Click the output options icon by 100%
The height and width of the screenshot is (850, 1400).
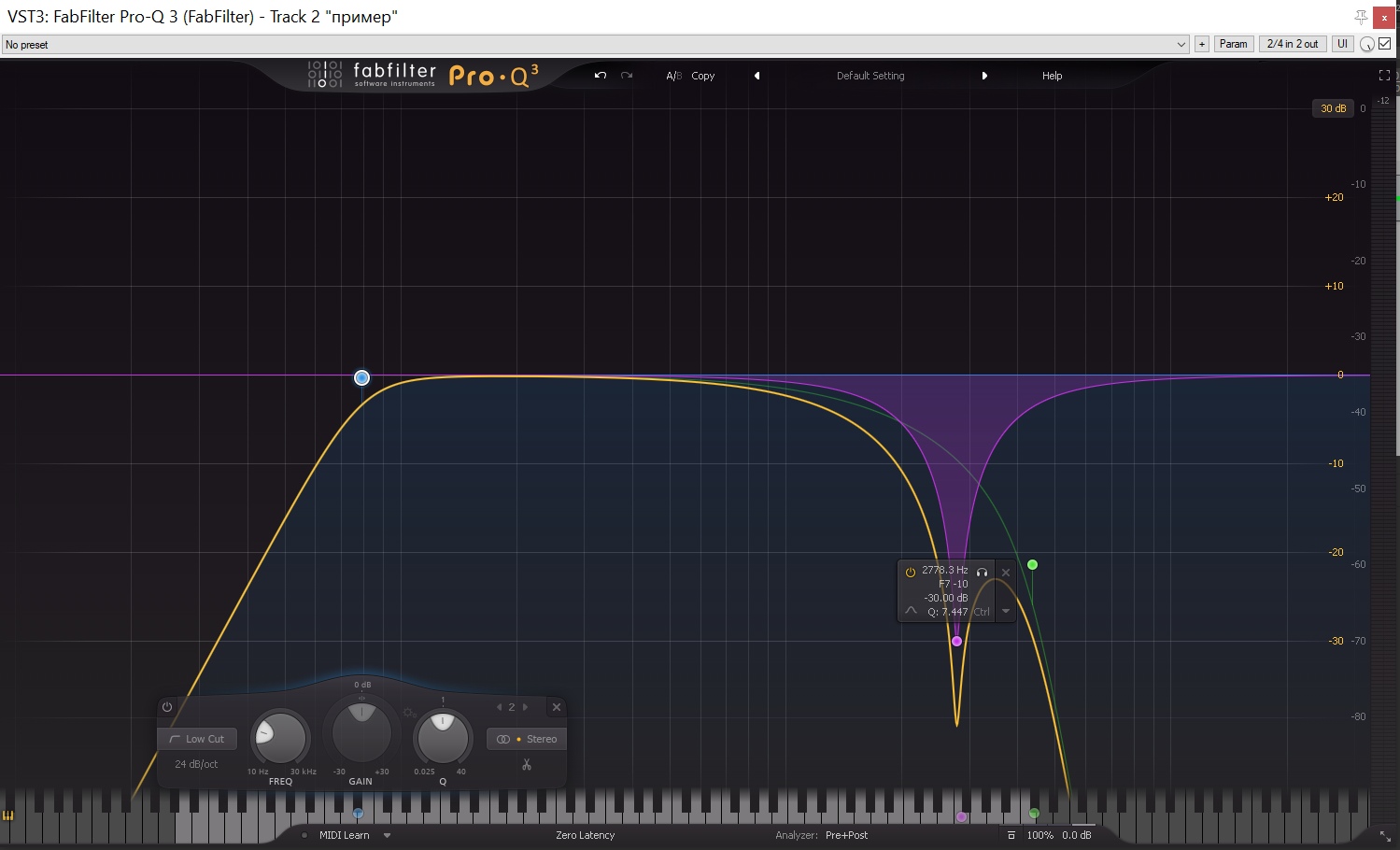pos(1011,835)
